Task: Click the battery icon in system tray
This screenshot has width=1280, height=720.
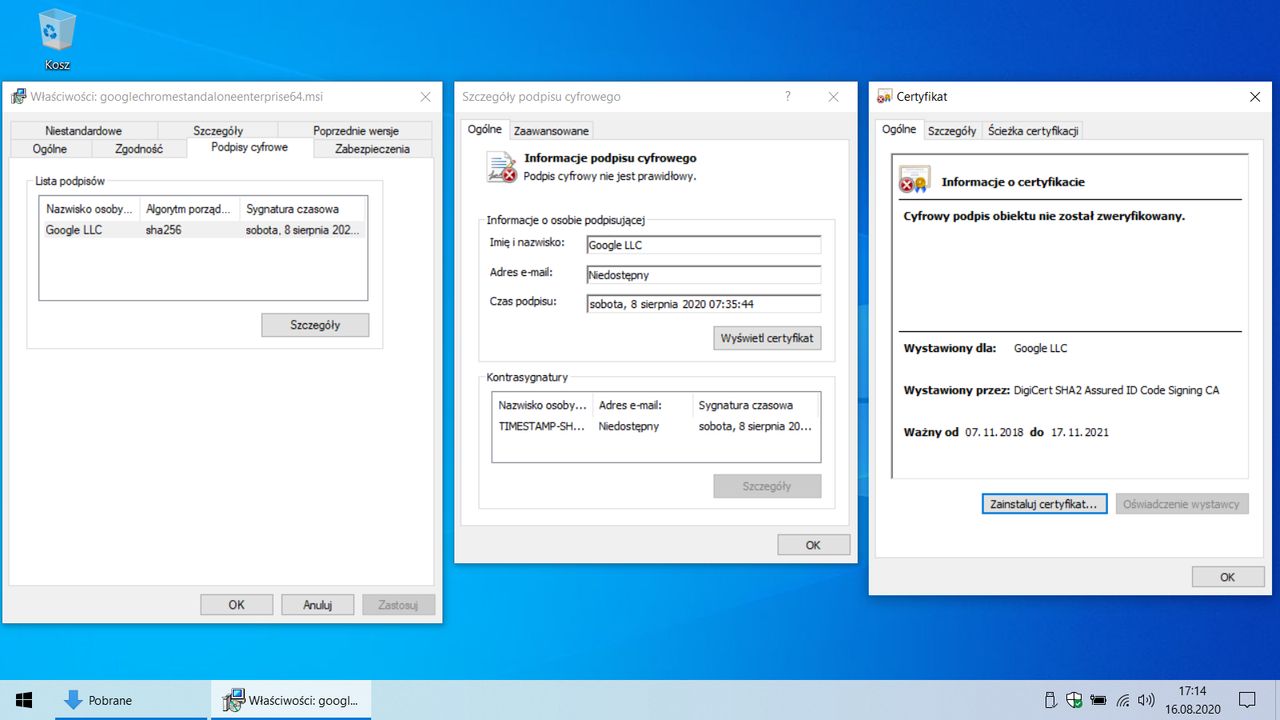Action: pyautogui.click(x=1099, y=700)
